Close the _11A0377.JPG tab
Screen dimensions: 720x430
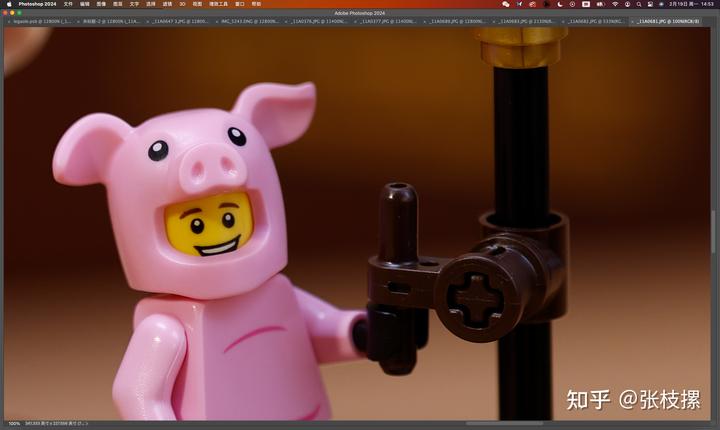point(355,22)
